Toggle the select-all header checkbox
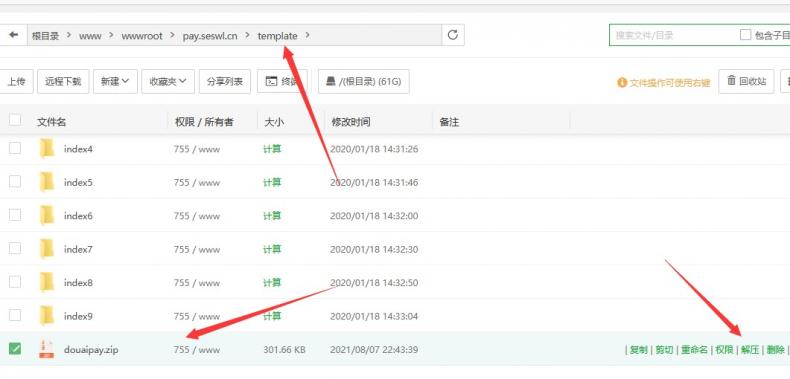This screenshot has height=379, width=790. 15,120
